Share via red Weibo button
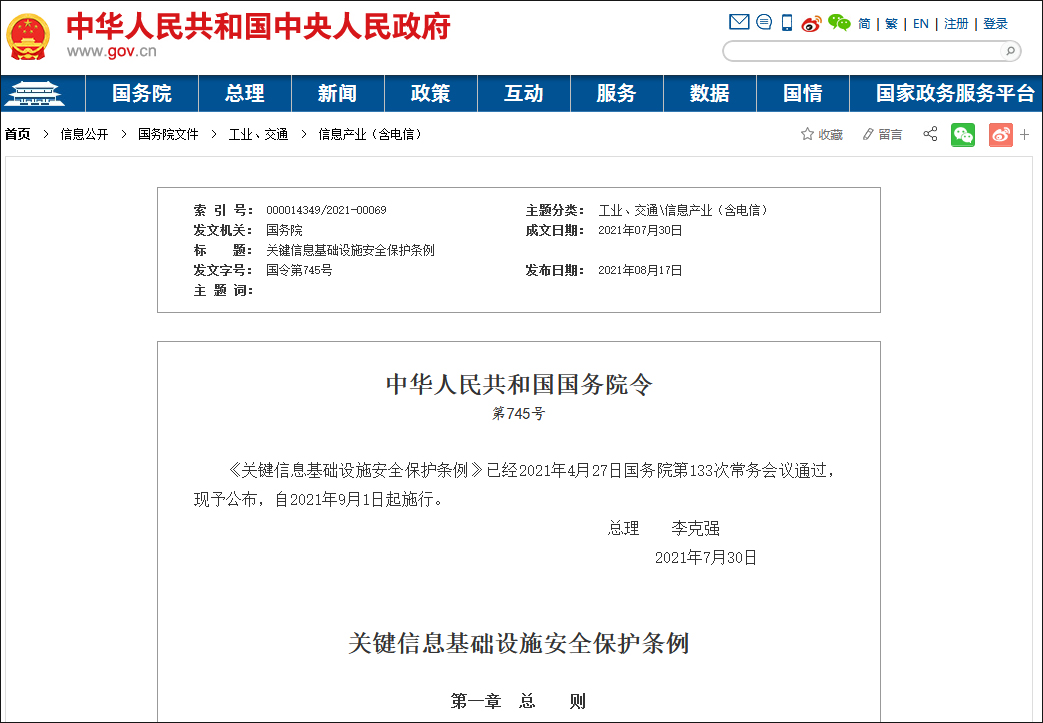The height and width of the screenshot is (723, 1043). pos(1000,135)
